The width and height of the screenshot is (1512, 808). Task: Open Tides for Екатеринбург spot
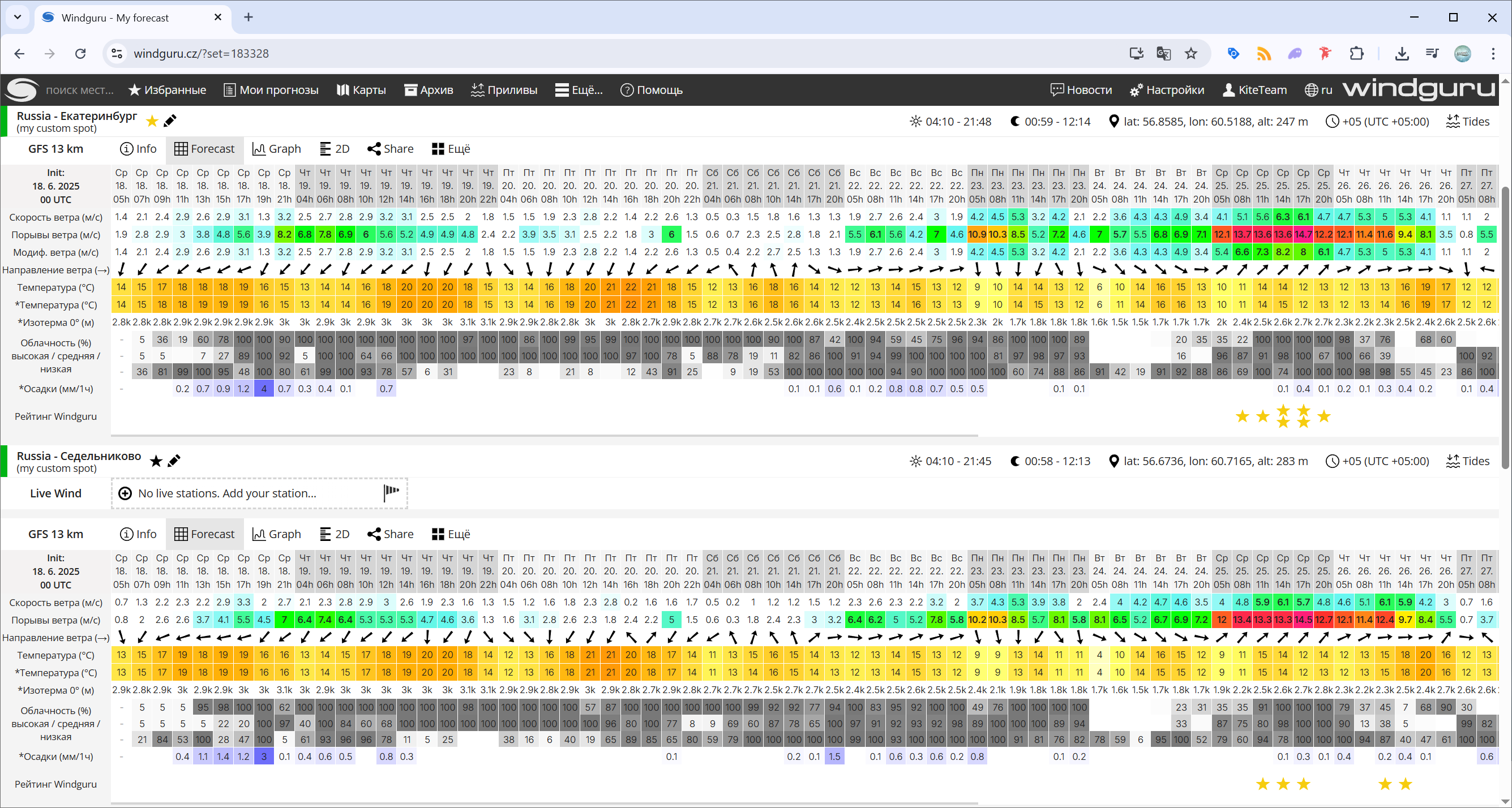point(1467,122)
